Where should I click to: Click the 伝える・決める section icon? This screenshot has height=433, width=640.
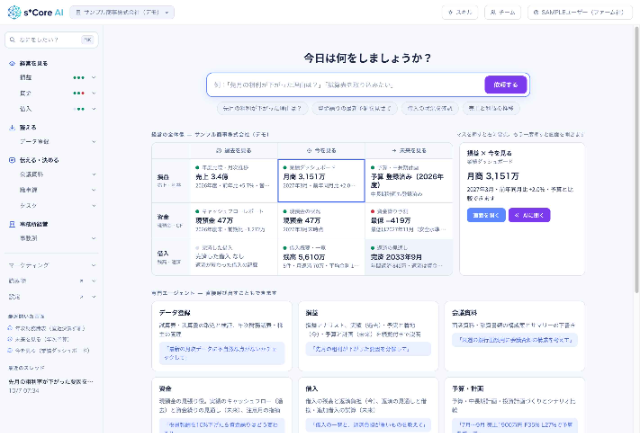(x=12, y=160)
